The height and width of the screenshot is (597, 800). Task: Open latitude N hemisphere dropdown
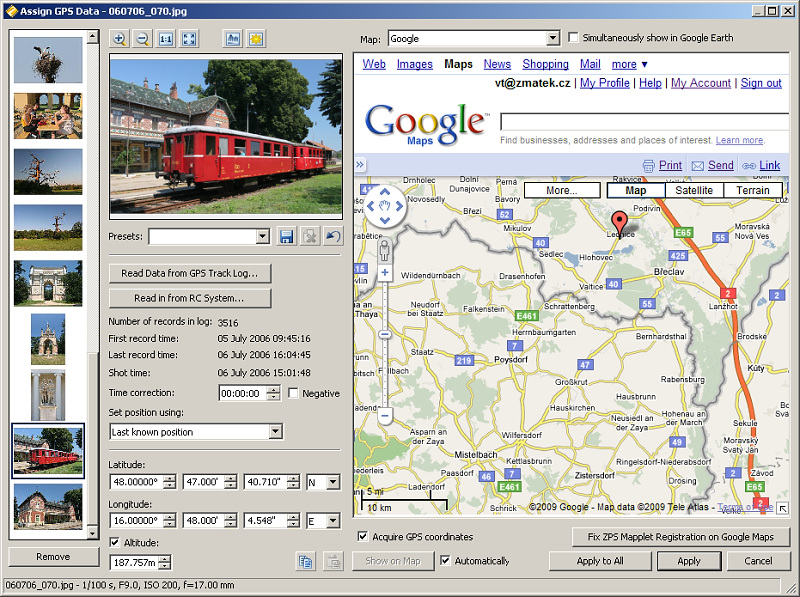click(333, 482)
